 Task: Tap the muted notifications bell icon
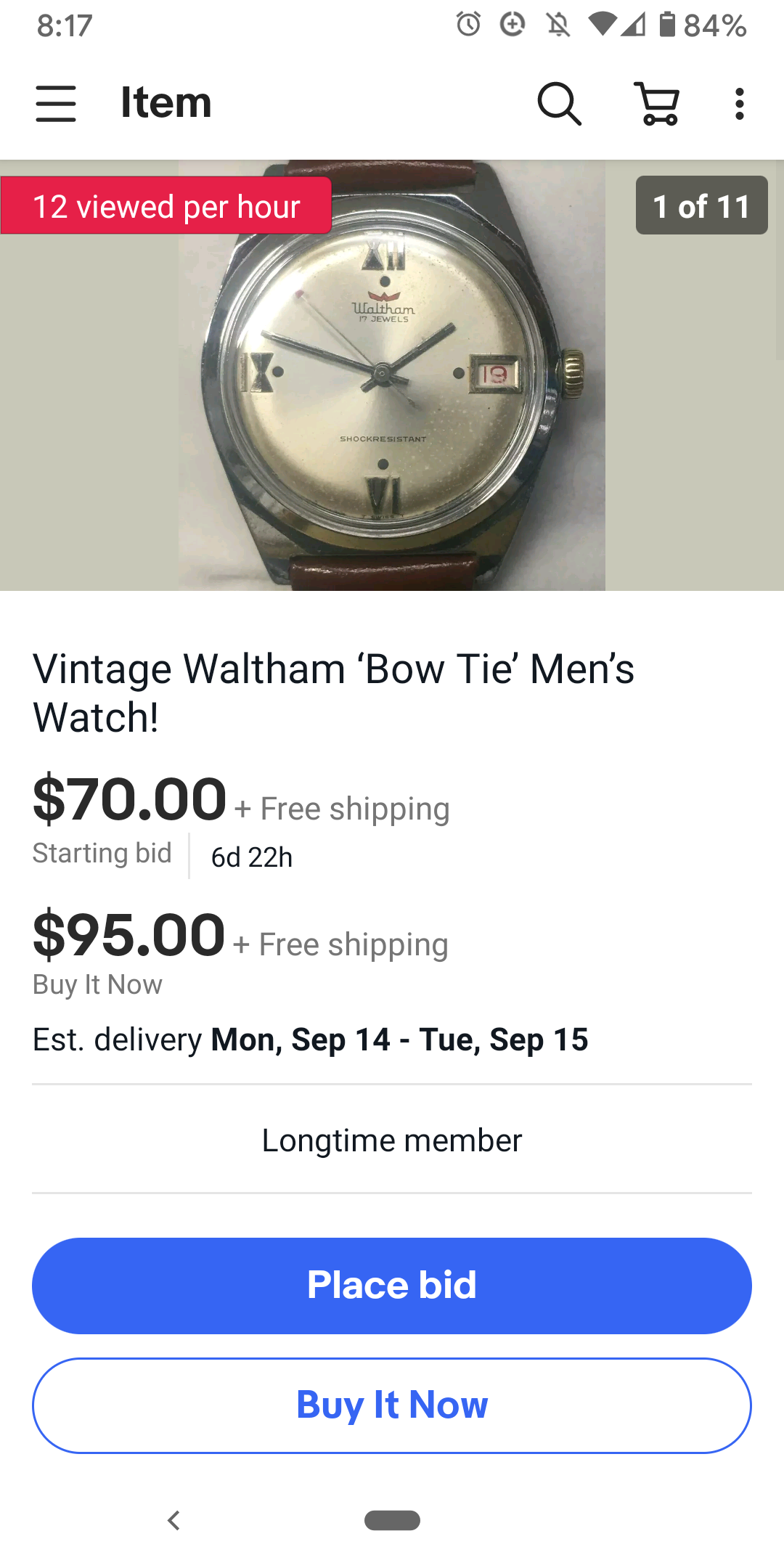[558, 25]
